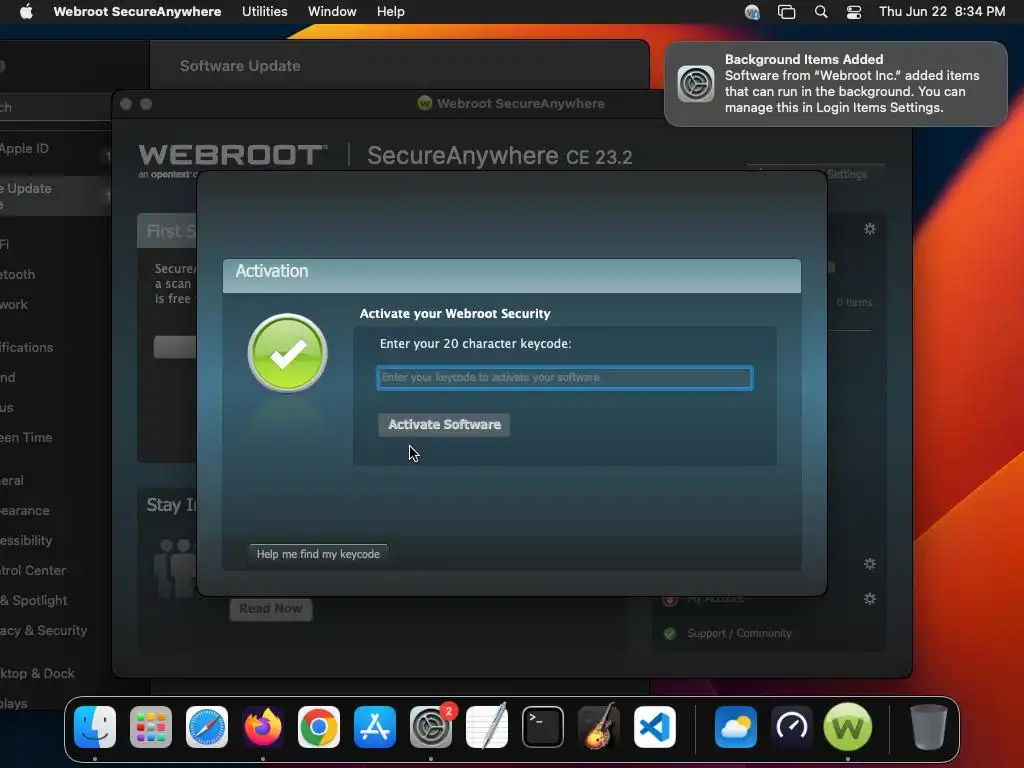The height and width of the screenshot is (768, 1024).
Task: Click the Search field in System Settings
Action: tap(56, 107)
